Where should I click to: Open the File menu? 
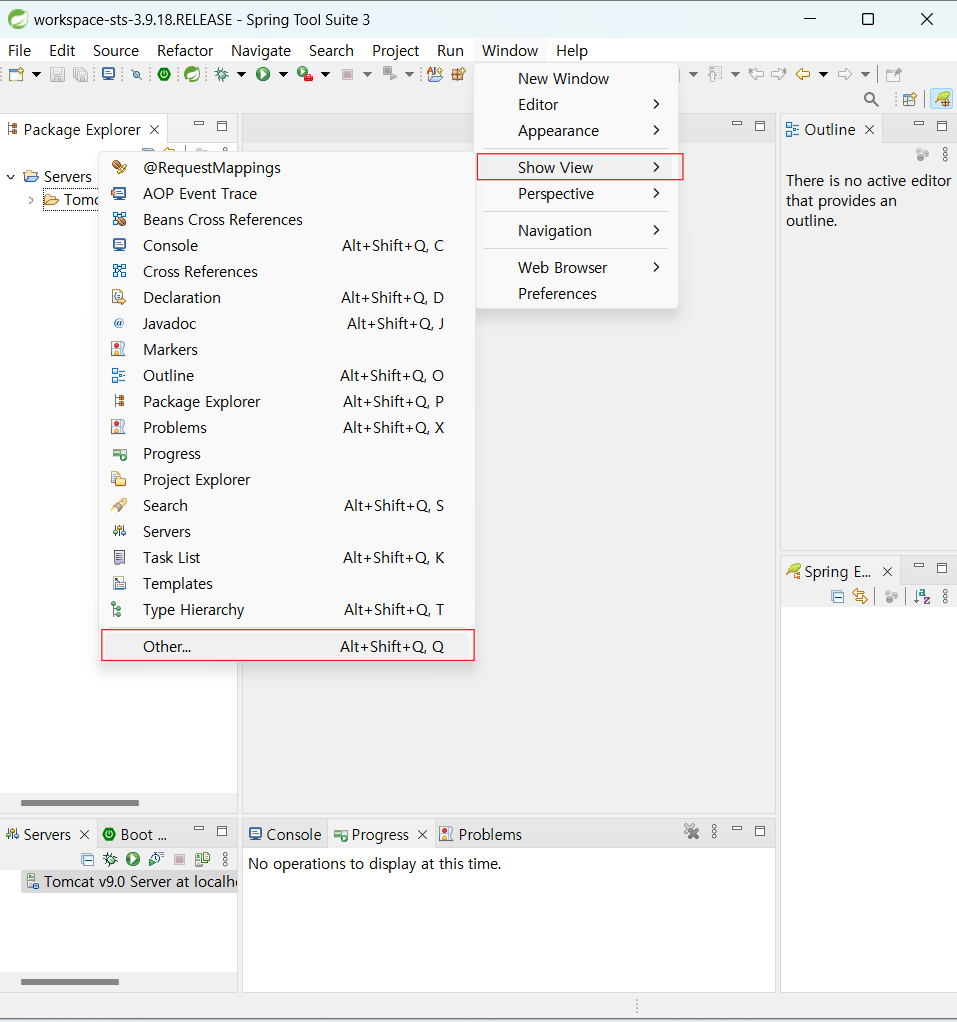click(x=19, y=50)
